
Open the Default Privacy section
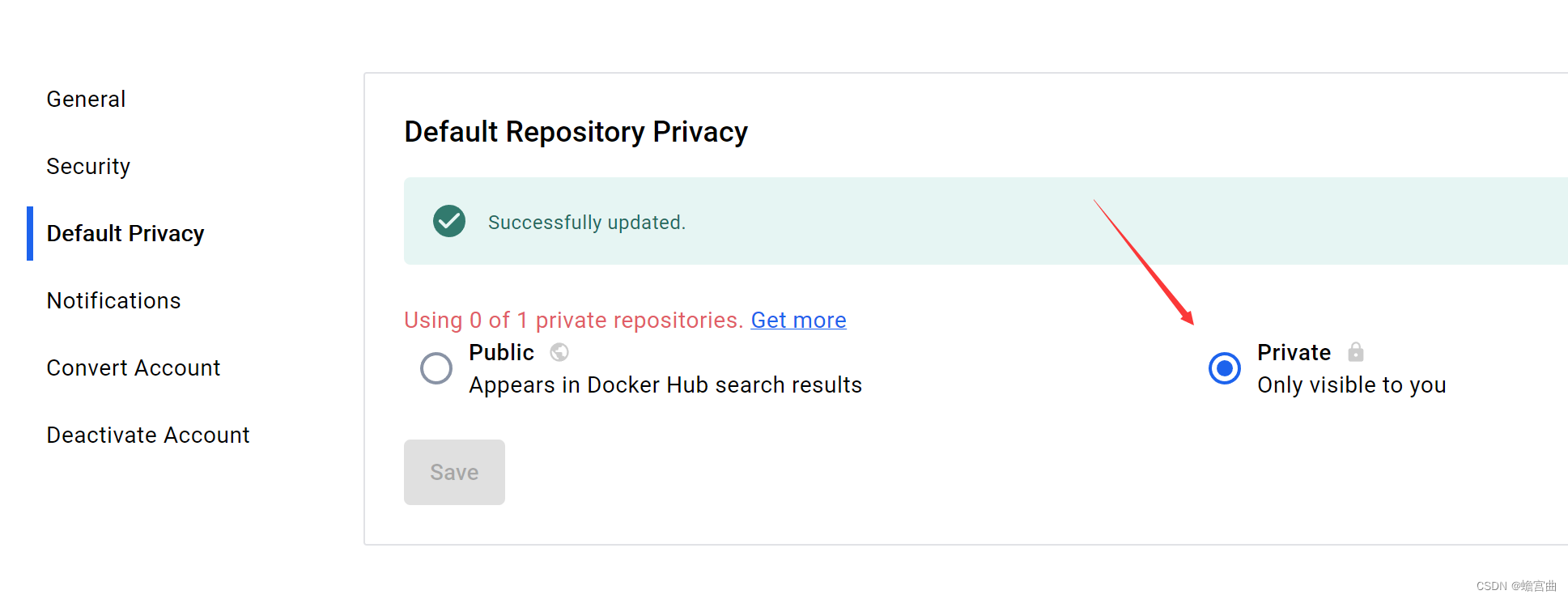point(125,233)
